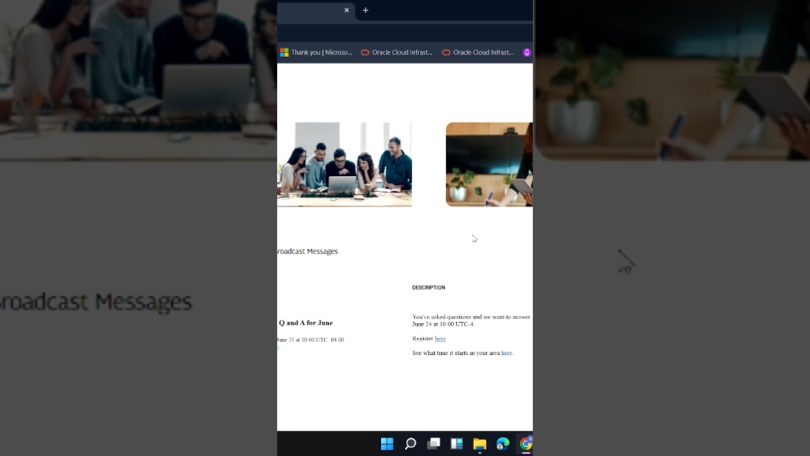Open the 'Thank you | Microso...' bookmark
Screen dimensions: 810x456
click(x=316, y=52)
